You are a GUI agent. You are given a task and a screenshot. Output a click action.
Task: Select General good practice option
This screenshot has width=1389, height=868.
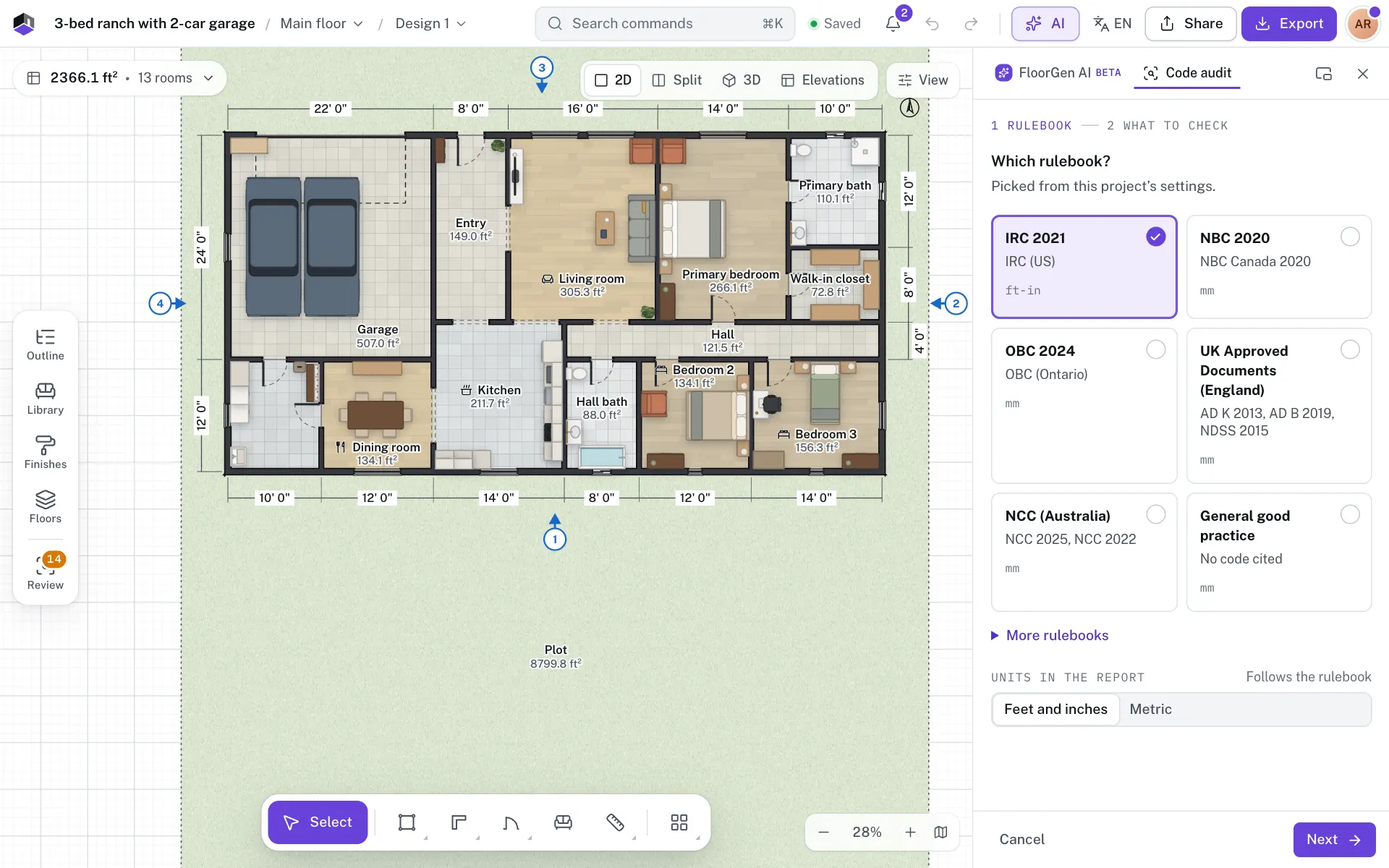click(x=1278, y=552)
